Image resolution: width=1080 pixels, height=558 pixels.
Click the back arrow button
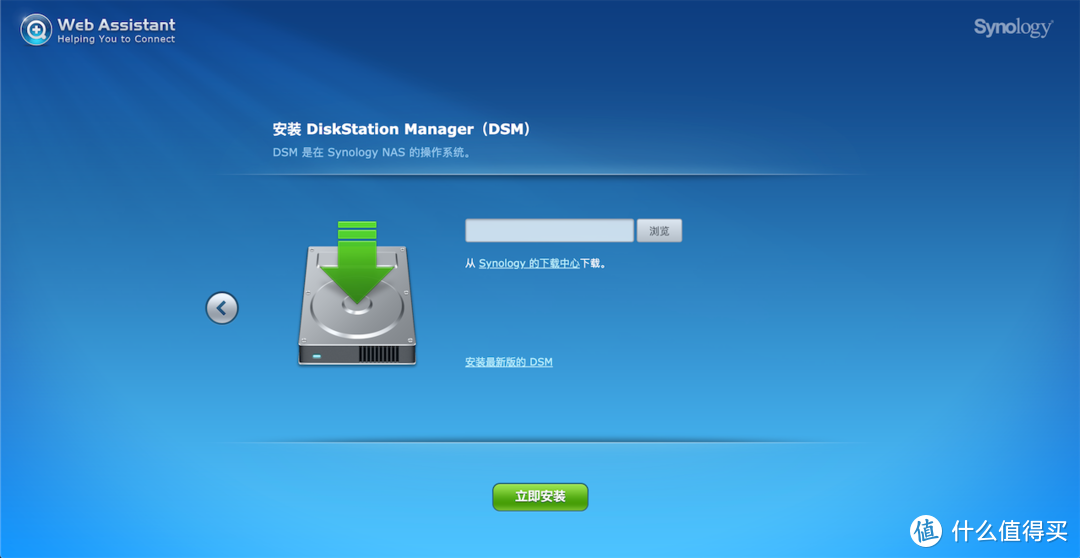[x=222, y=308]
